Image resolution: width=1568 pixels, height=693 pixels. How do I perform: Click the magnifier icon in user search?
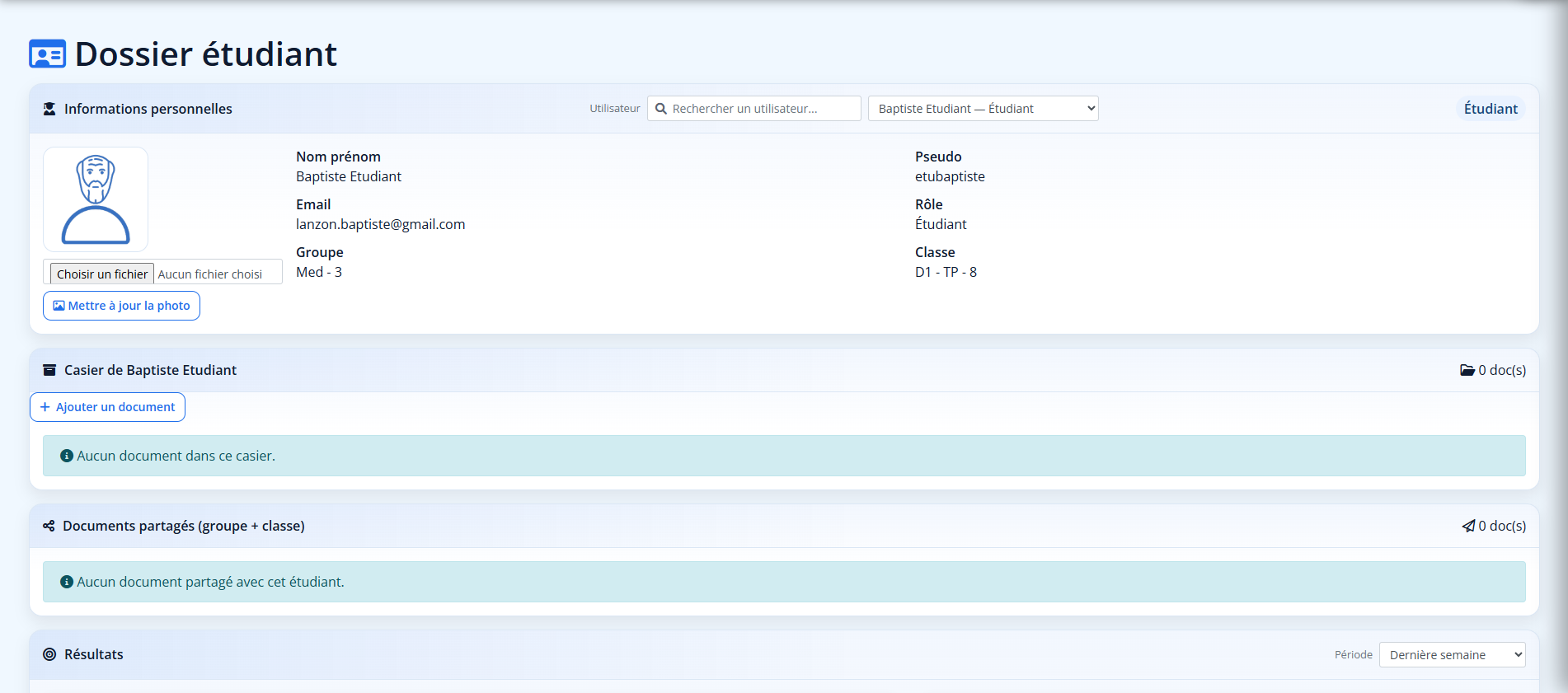[x=661, y=109]
